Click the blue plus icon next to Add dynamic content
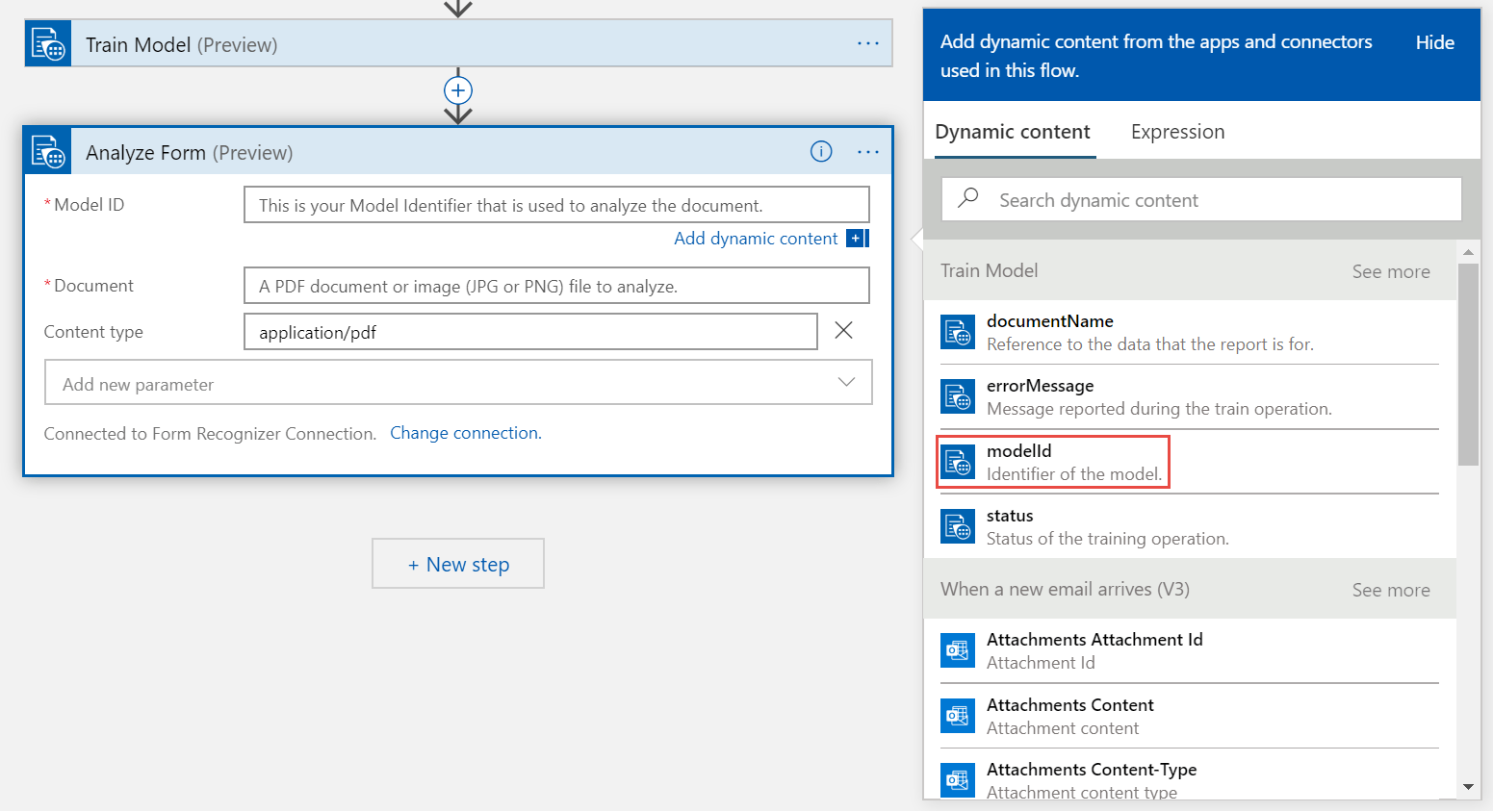1493x812 pixels. tap(855, 238)
